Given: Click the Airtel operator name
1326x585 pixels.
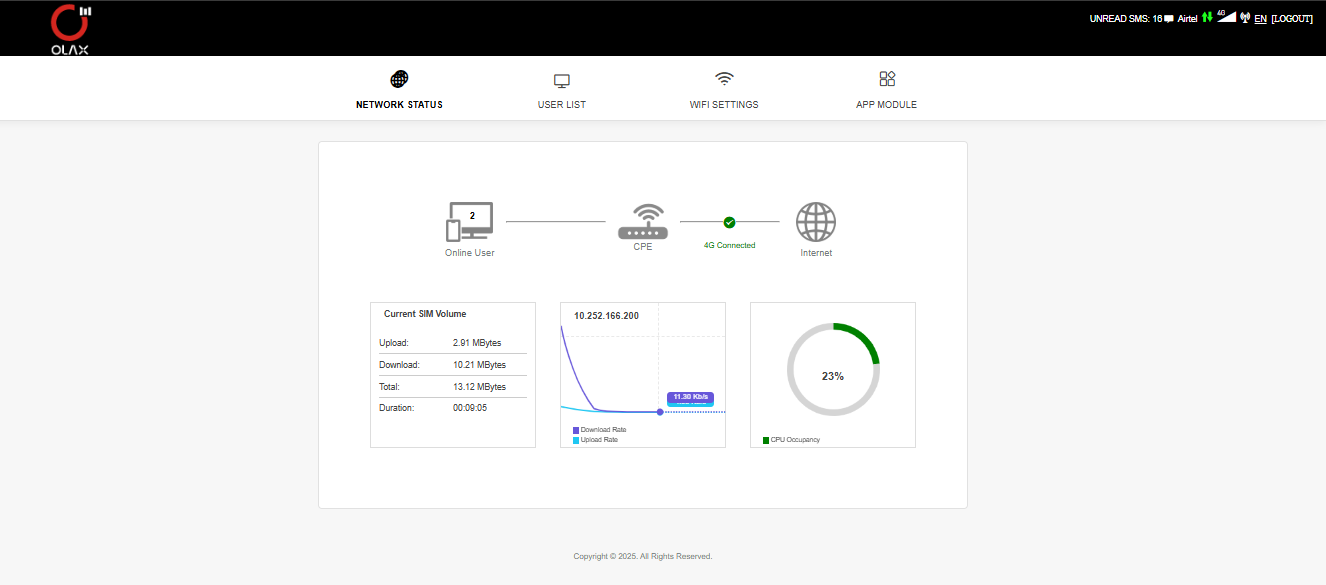Looking at the screenshot, I should click(1187, 19).
